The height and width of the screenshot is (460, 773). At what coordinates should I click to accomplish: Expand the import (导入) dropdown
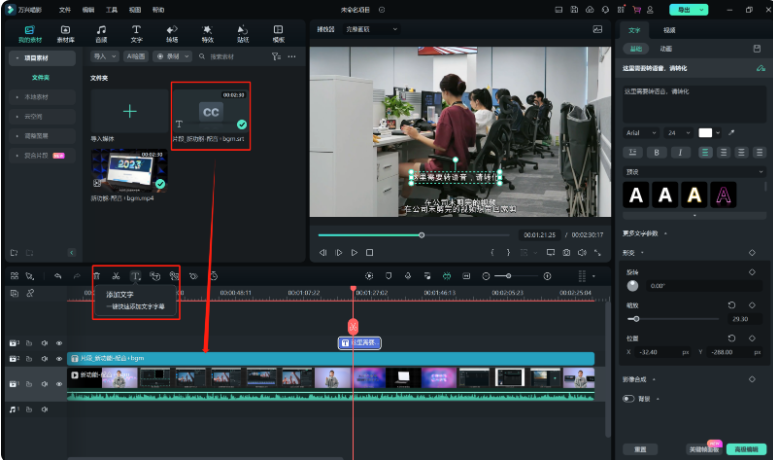pos(104,57)
